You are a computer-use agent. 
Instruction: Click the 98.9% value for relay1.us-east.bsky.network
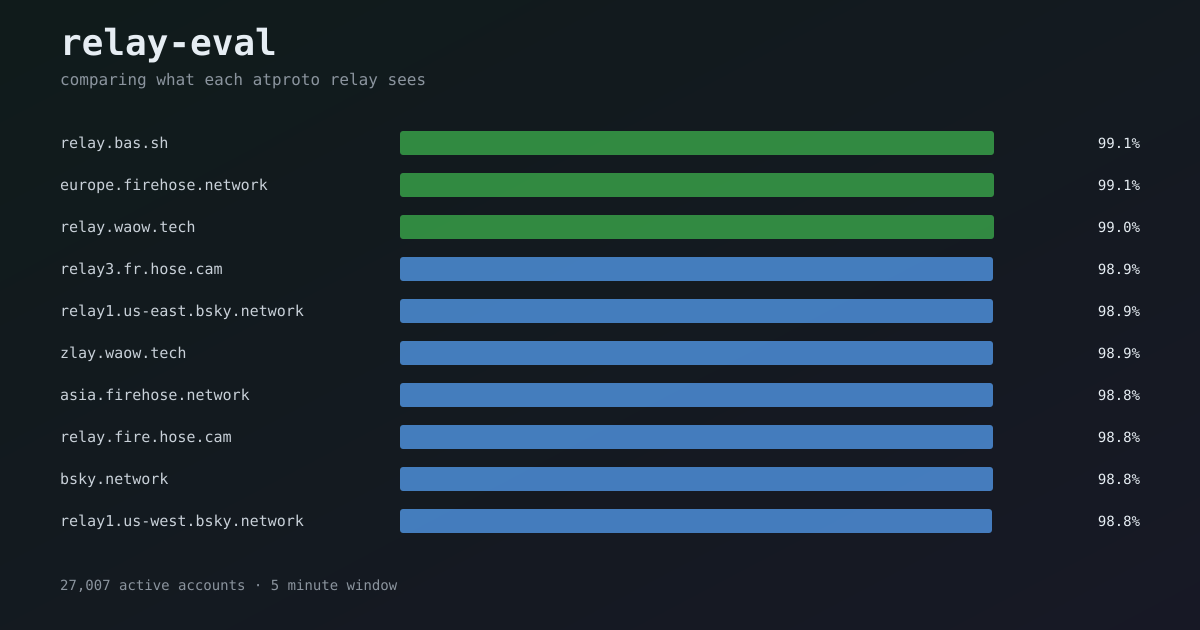[x=1118, y=311]
